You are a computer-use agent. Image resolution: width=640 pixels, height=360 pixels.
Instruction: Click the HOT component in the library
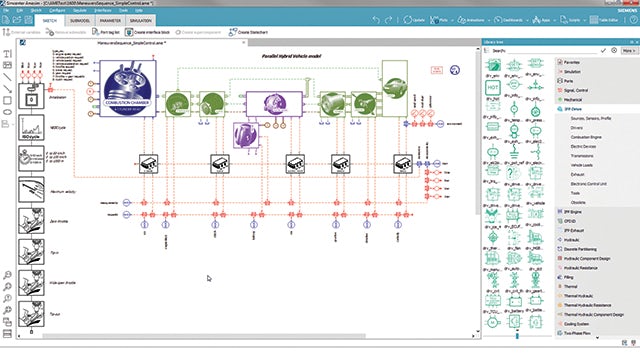coord(493,88)
